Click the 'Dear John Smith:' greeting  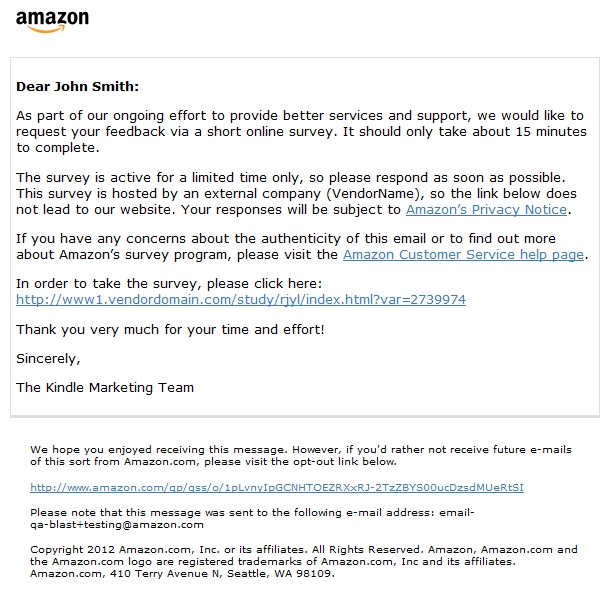[x=78, y=87]
